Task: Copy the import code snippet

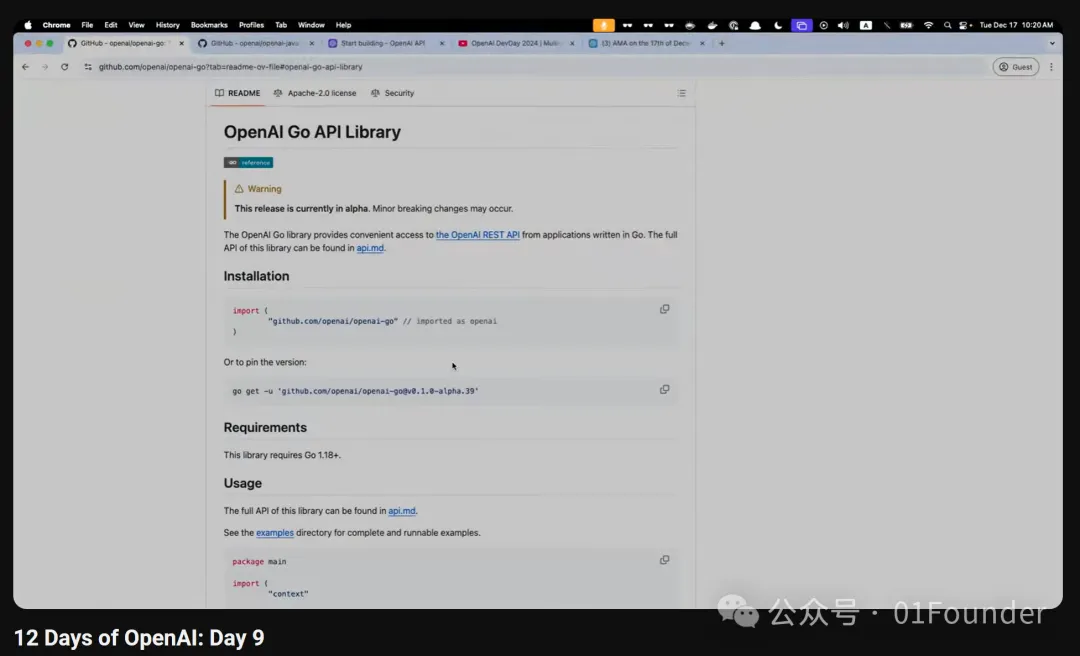Action: coord(665,309)
